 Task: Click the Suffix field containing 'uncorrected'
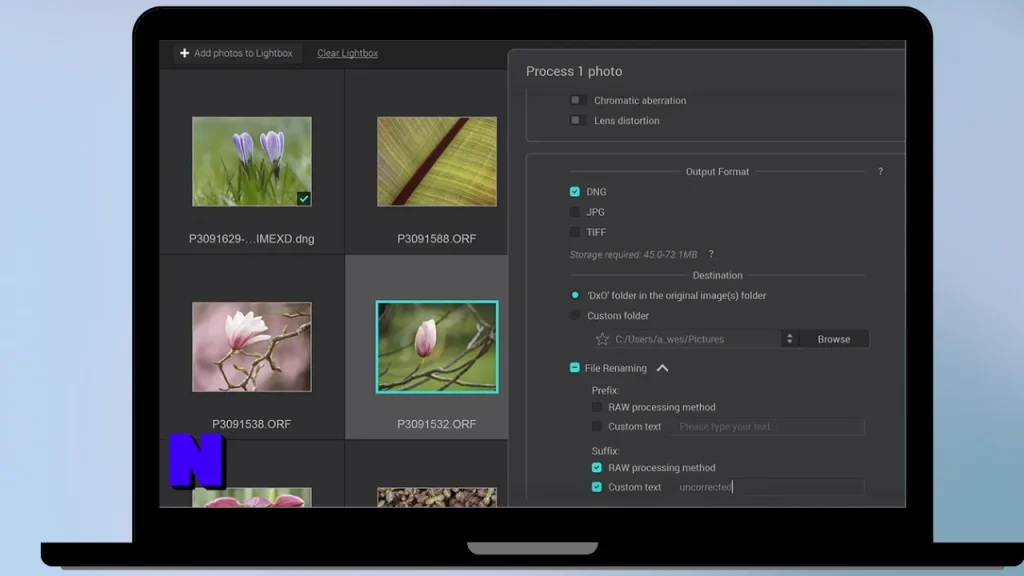pos(768,487)
